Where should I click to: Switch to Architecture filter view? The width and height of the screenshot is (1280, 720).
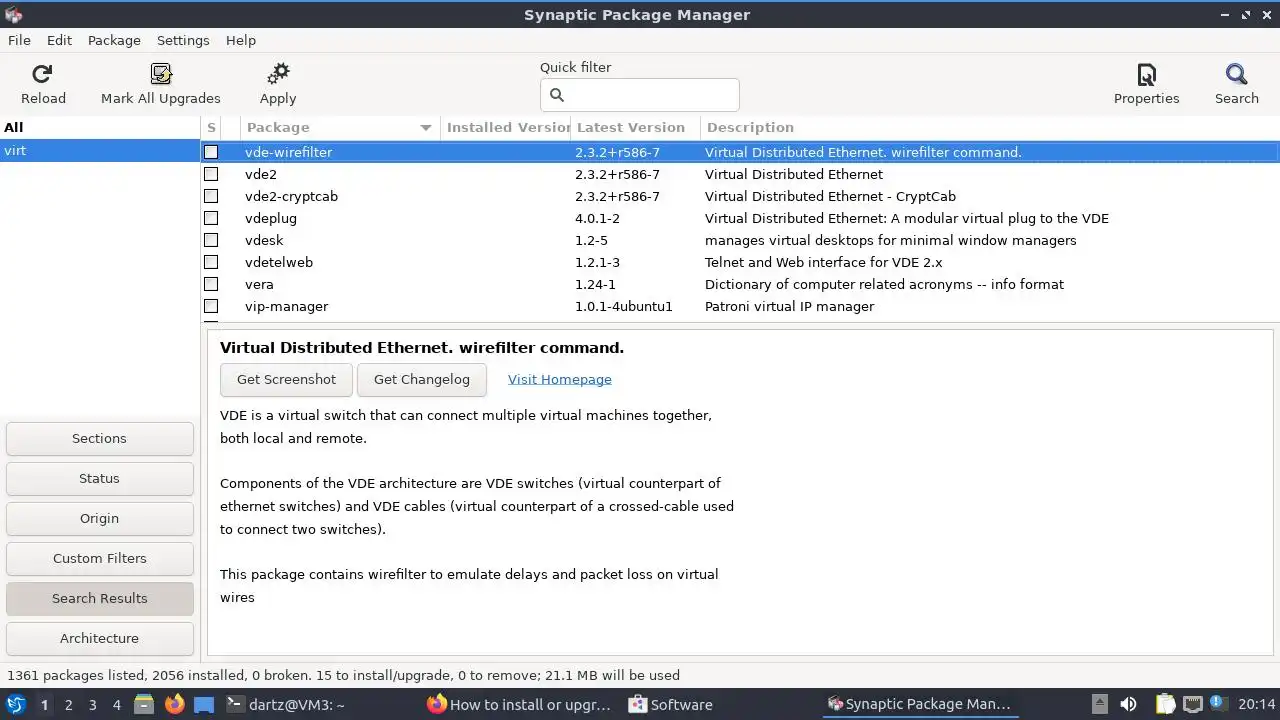click(x=99, y=638)
